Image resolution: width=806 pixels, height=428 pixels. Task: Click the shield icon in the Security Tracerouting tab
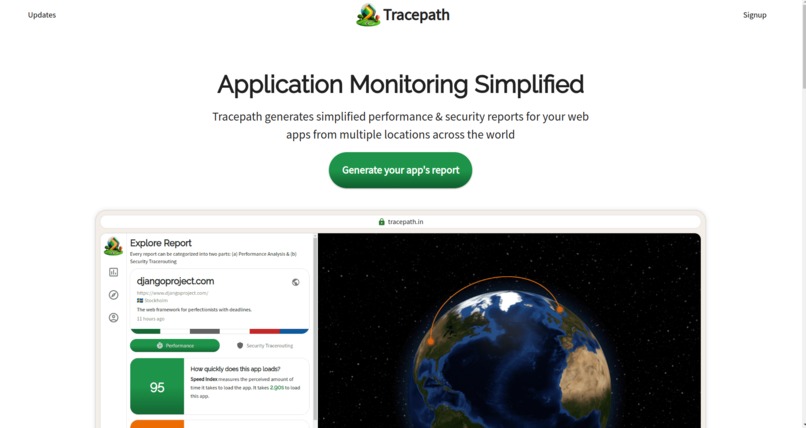(240, 346)
